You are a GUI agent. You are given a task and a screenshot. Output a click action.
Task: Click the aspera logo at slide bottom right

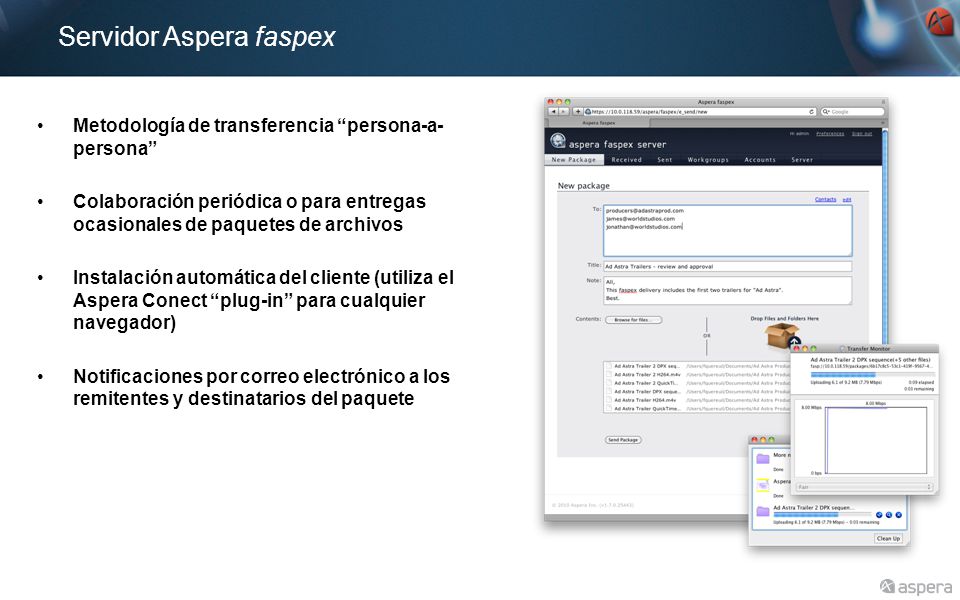click(x=916, y=587)
